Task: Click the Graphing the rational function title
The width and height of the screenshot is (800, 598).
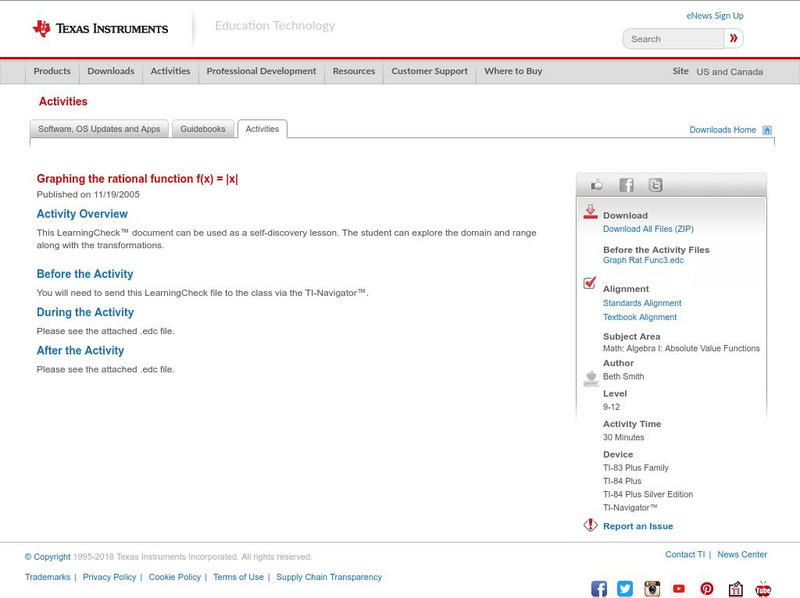Action: (137, 179)
